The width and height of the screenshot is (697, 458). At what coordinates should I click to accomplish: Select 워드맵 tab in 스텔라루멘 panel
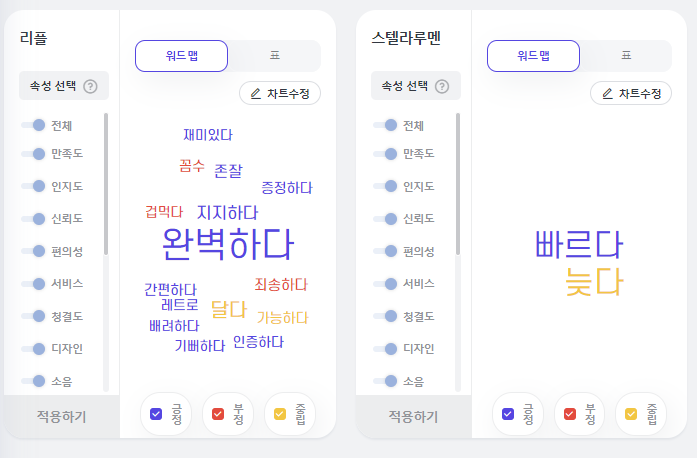[533, 56]
